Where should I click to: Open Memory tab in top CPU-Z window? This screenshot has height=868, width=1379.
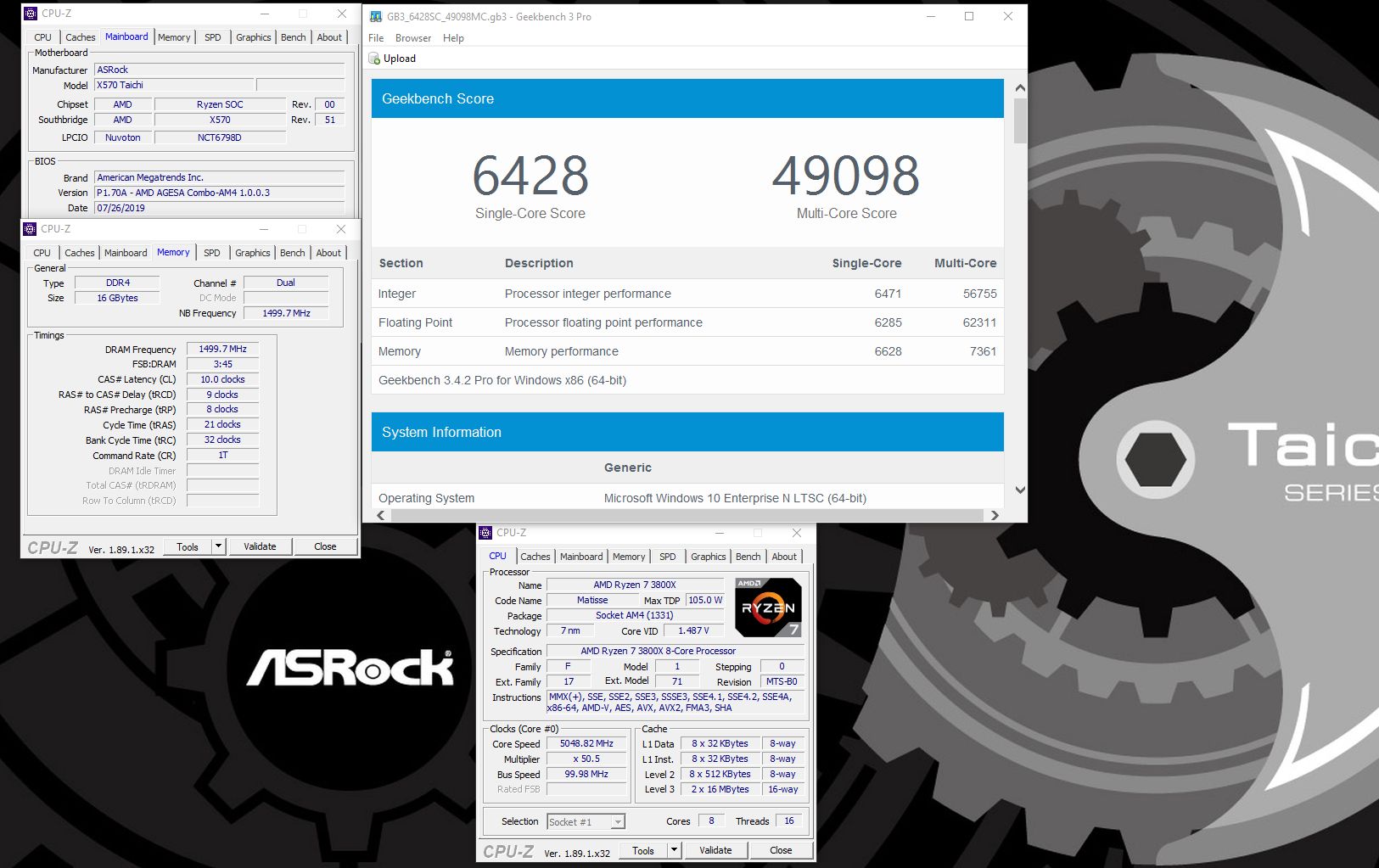tap(174, 37)
